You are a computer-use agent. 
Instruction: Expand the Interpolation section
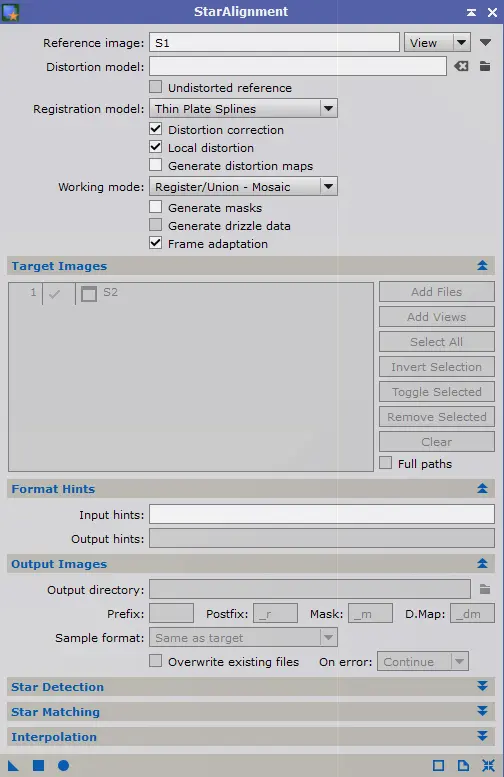pos(482,736)
